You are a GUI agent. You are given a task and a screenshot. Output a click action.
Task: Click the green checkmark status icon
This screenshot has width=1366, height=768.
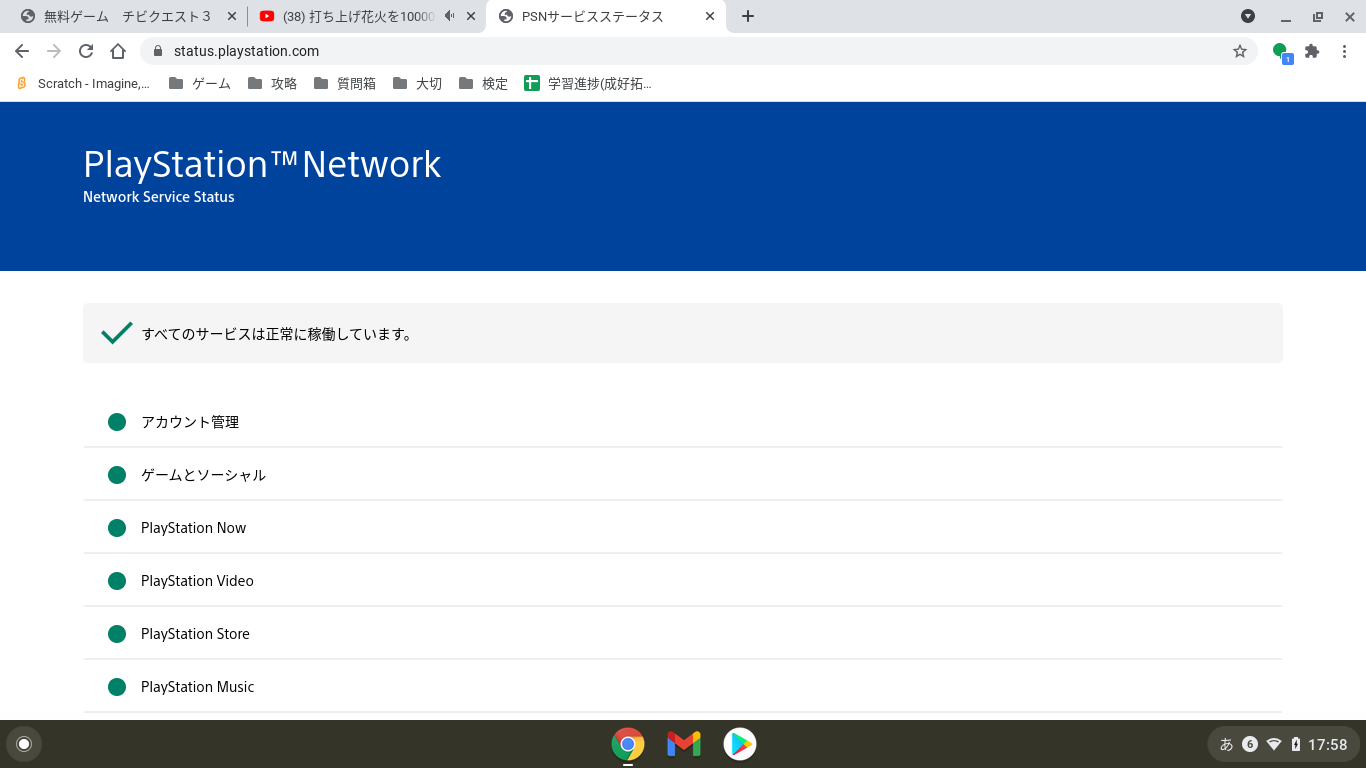point(117,333)
